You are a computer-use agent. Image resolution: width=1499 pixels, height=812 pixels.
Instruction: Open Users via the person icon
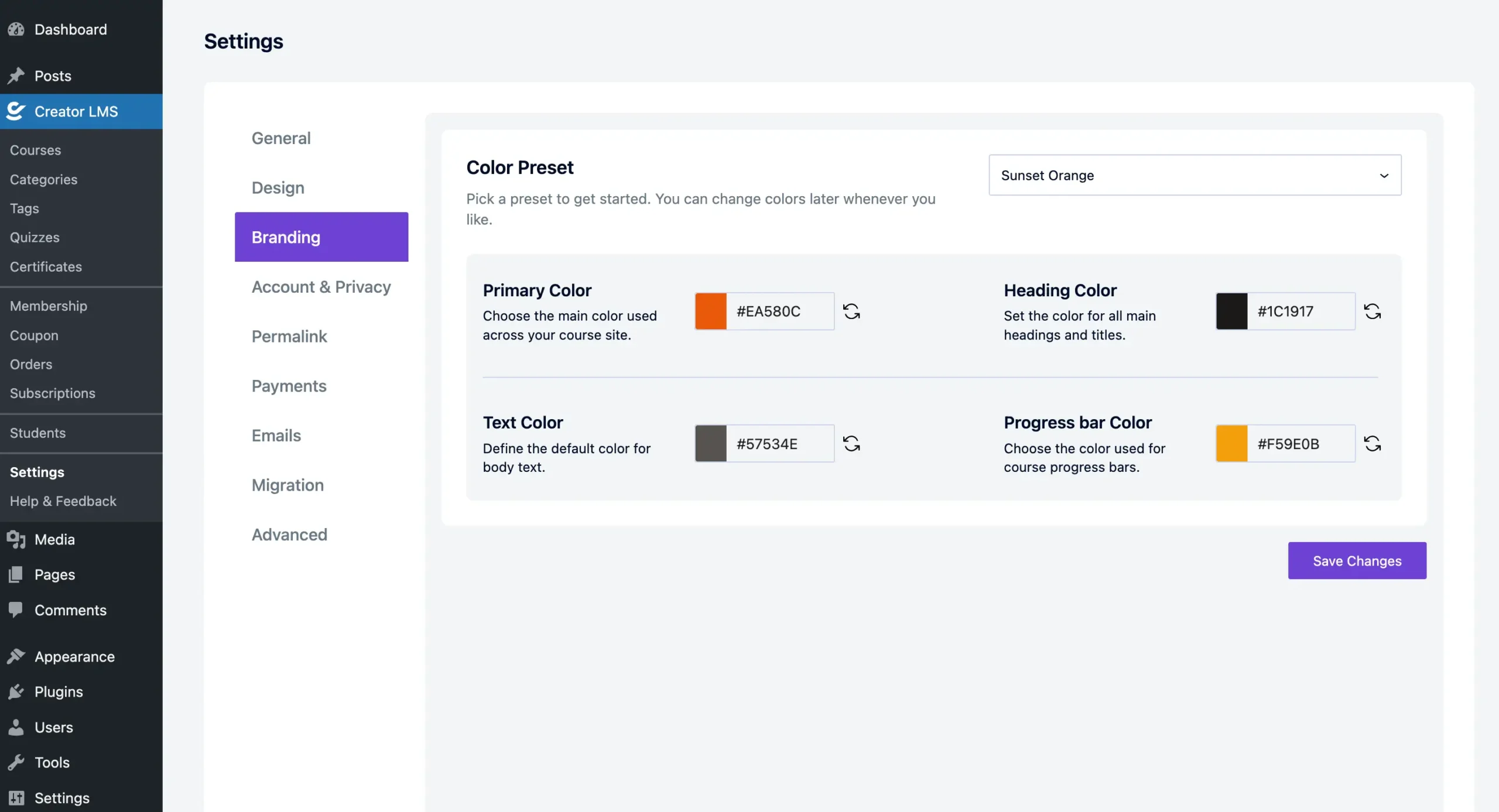point(16,727)
